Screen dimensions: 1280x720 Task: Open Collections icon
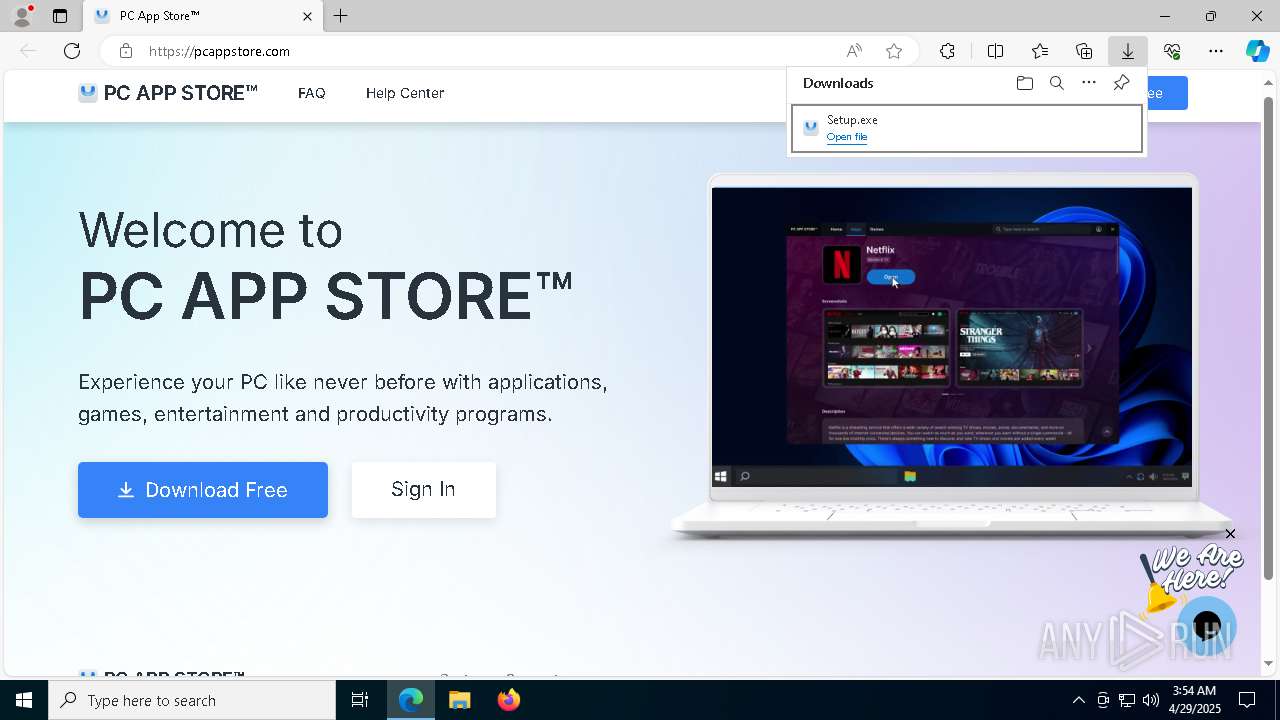point(1084,51)
